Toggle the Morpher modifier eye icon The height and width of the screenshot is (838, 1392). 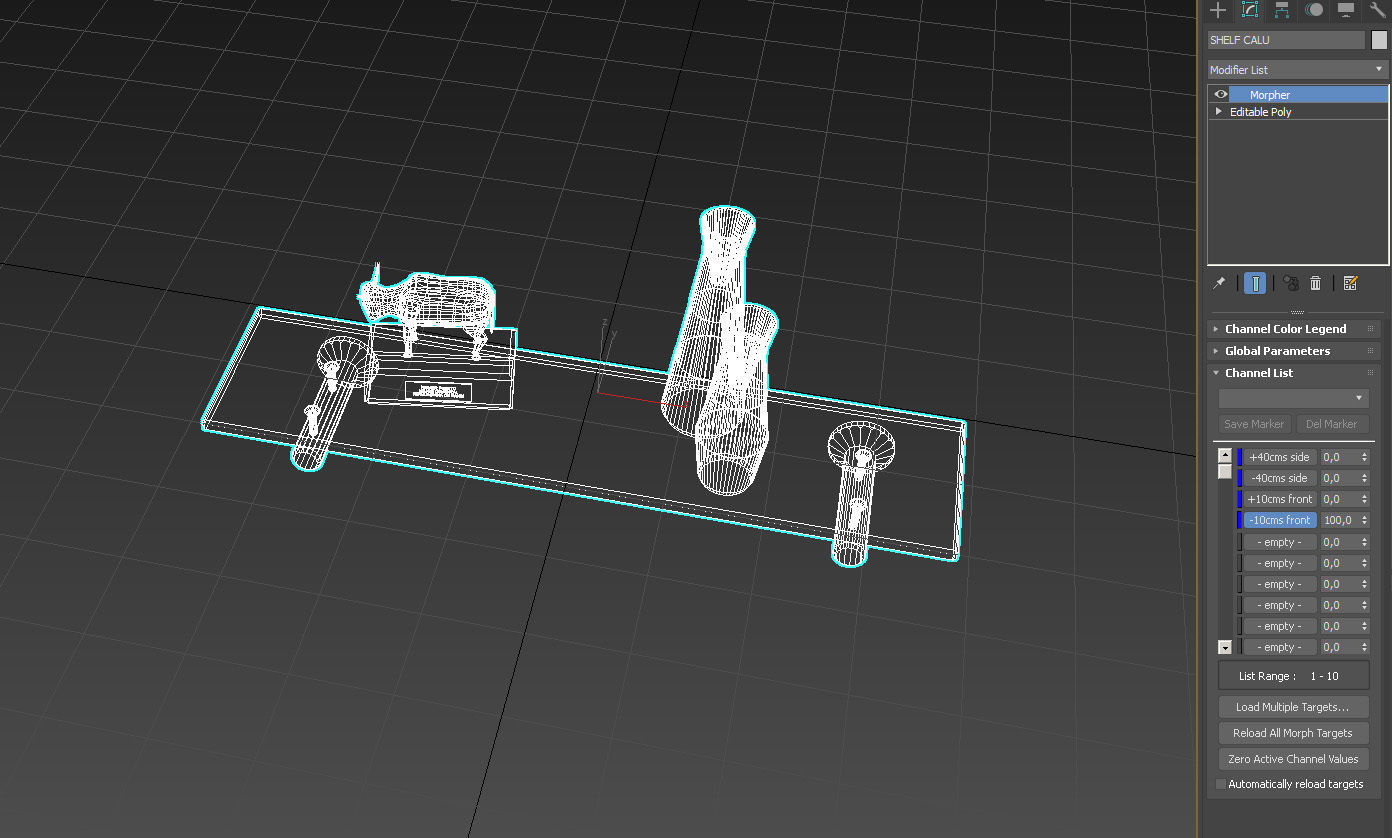coord(1220,94)
